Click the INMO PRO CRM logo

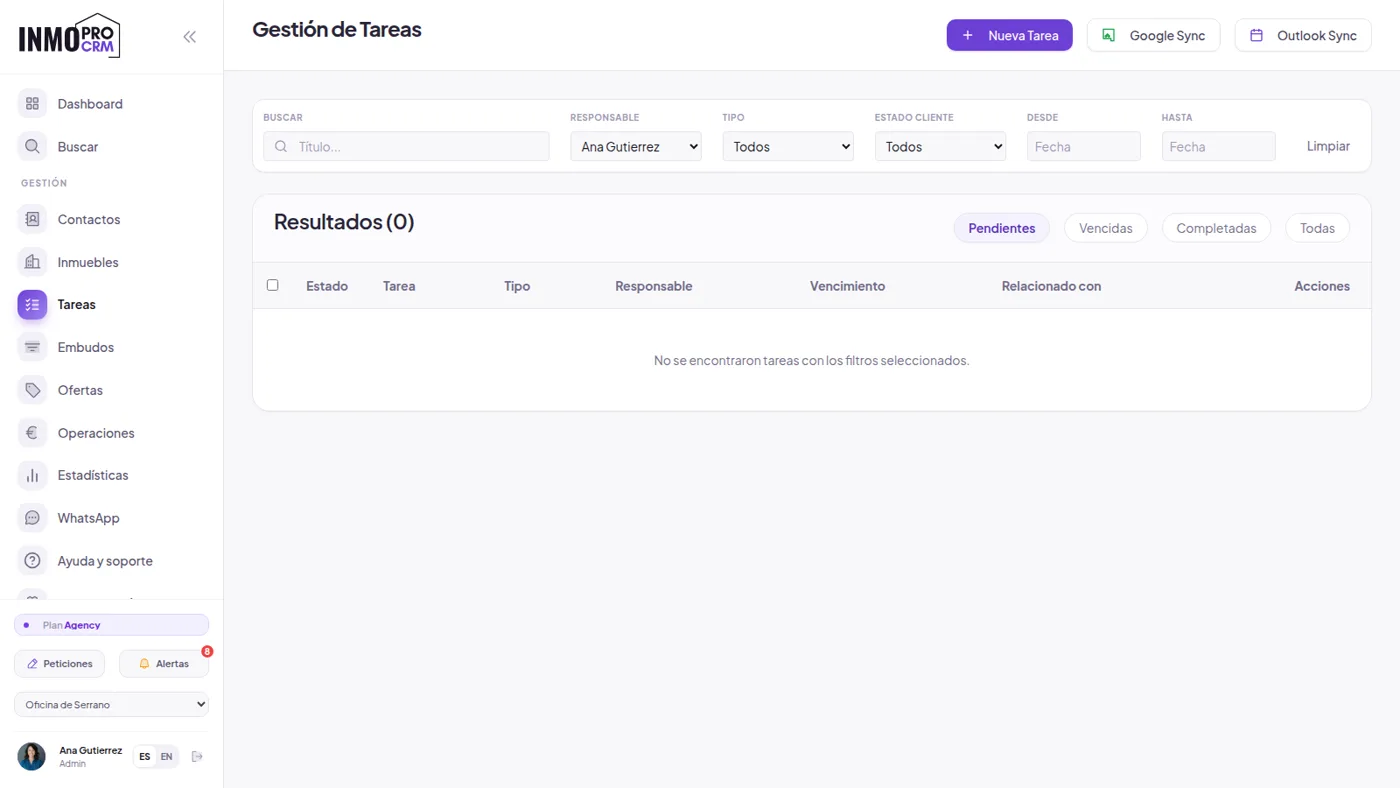[70, 37]
